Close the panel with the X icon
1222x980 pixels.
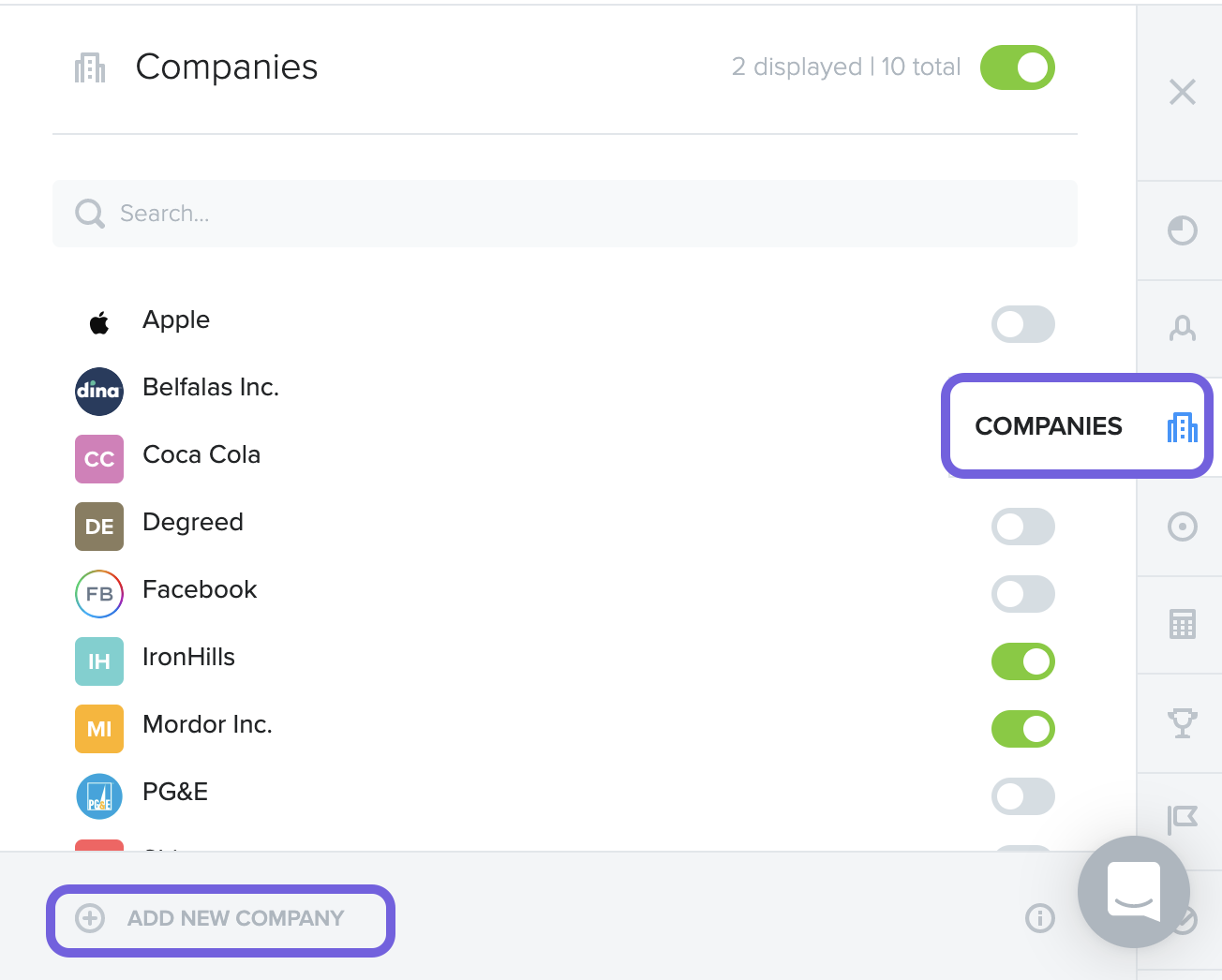[x=1182, y=92]
